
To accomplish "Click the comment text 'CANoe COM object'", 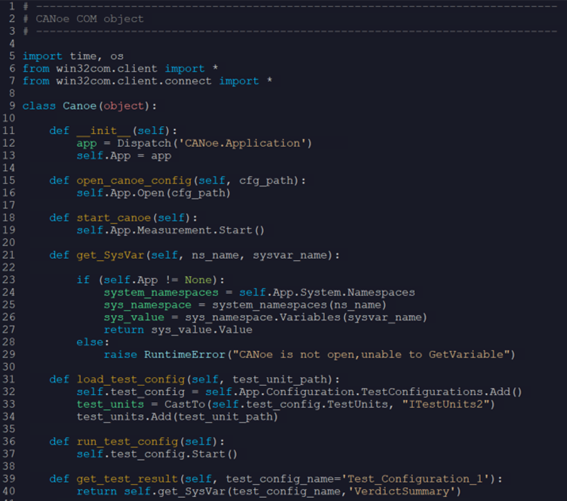I will click(89, 19).
